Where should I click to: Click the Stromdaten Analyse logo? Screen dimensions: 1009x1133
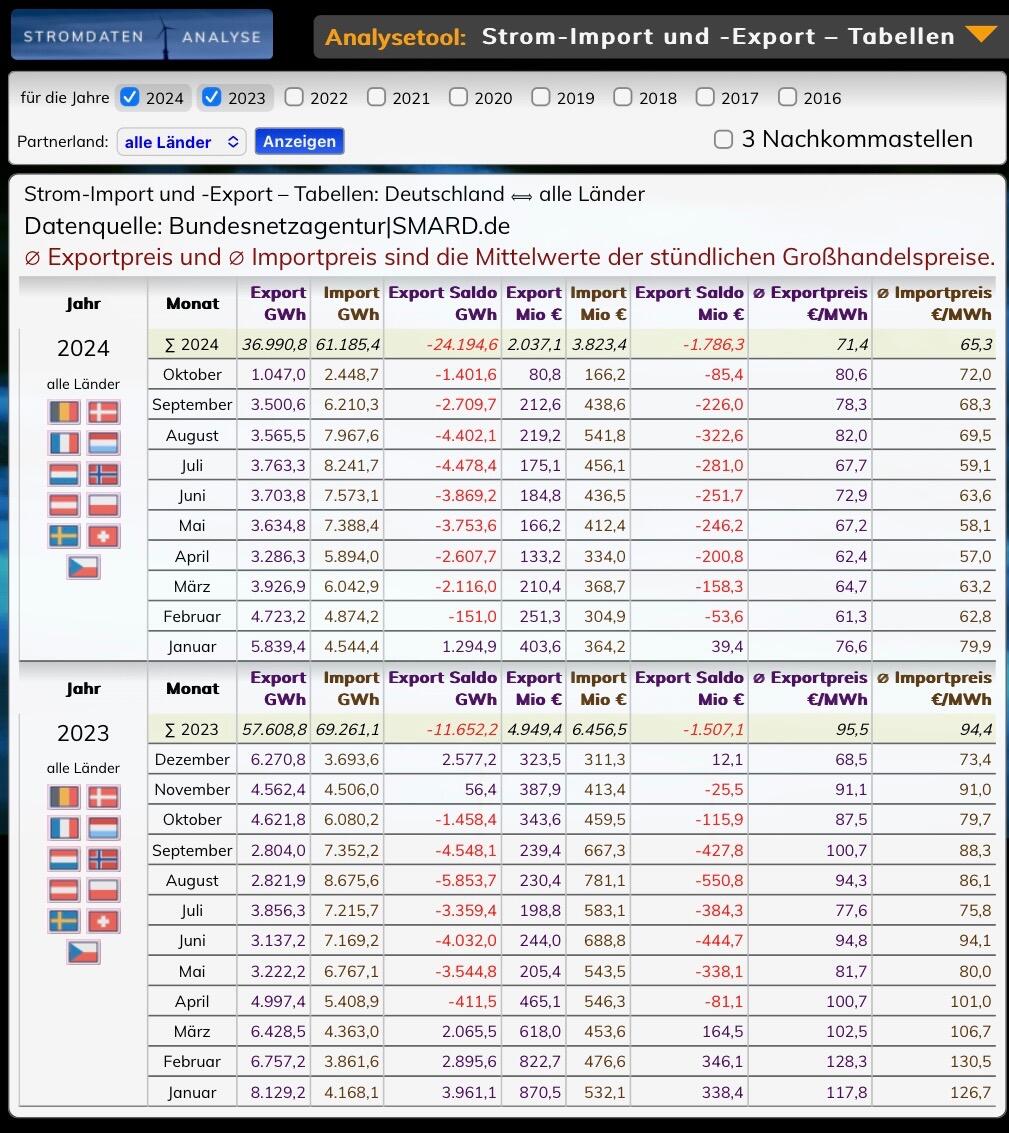tap(142, 35)
